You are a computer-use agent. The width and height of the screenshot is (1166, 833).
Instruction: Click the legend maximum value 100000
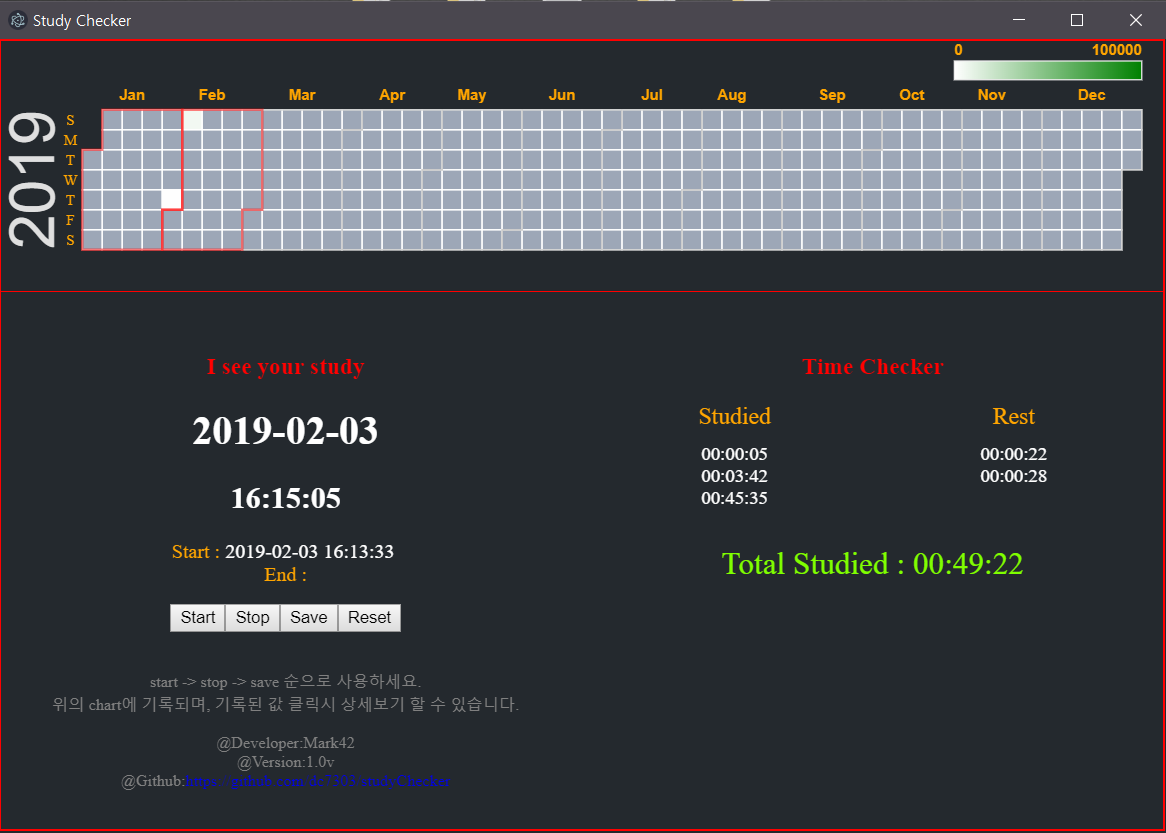click(x=1116, y=50)
